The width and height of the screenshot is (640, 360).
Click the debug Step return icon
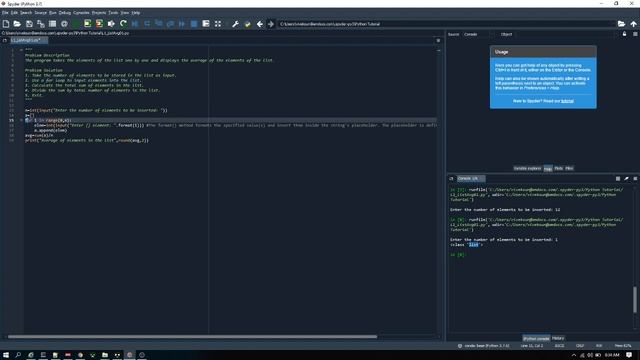[171, 24]
